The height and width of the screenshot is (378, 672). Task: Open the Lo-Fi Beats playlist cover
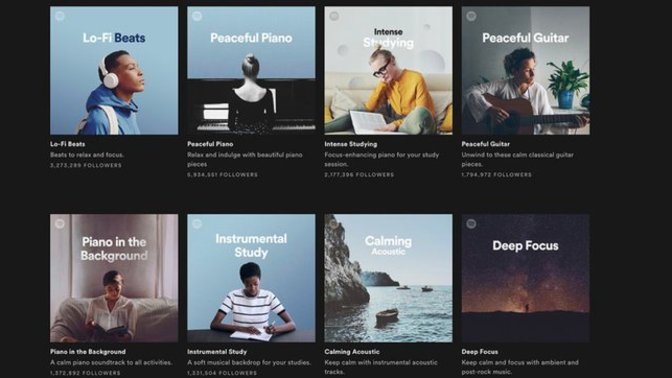point(114,70)
